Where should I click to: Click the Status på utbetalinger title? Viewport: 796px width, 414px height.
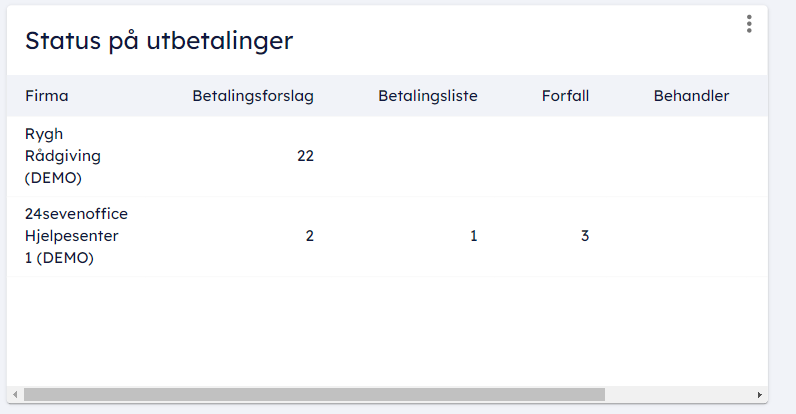[159, 41]
